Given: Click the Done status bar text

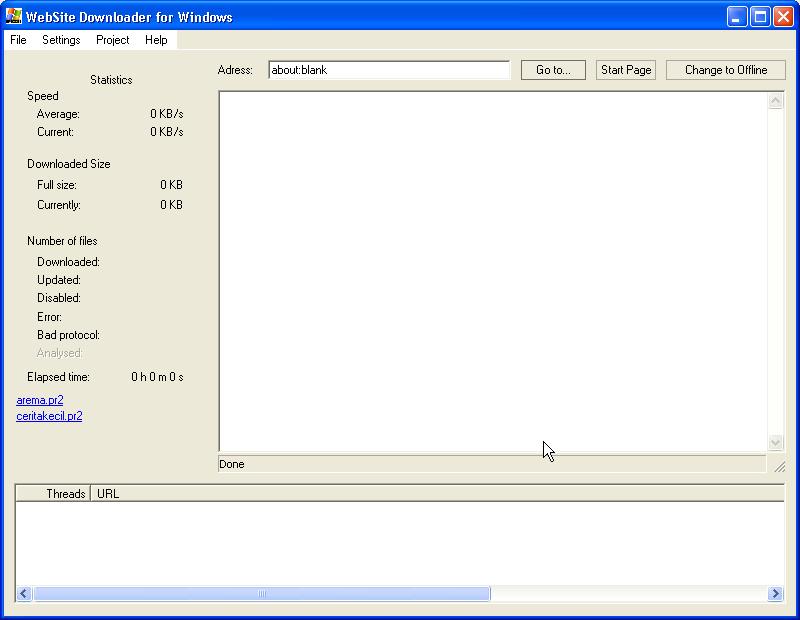Looking at the screenshot, I should pos(230,464).
